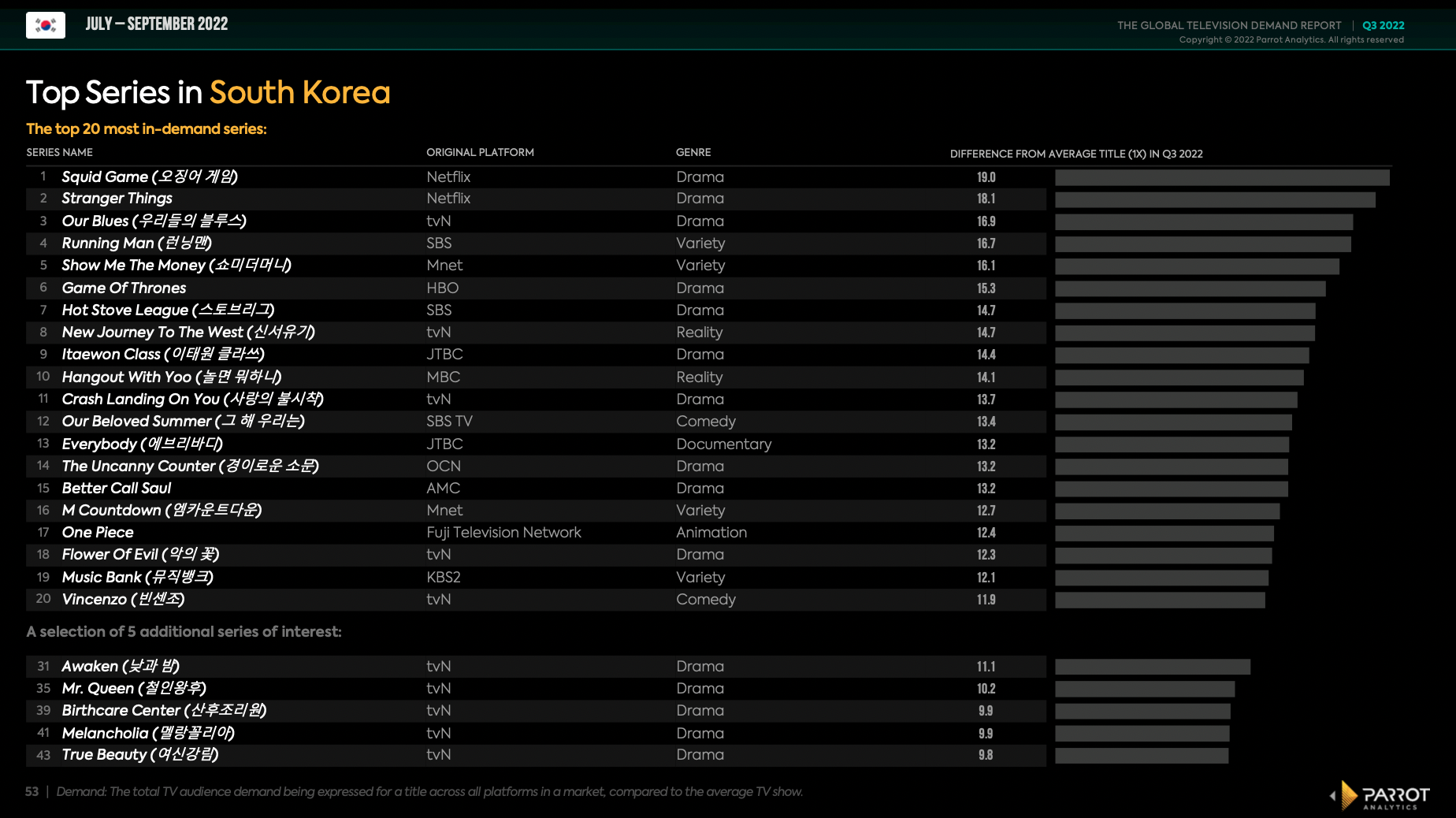Select the Demand definition footnote text
The width and height of the screenshot is (1456, 818).
[429, 791]
